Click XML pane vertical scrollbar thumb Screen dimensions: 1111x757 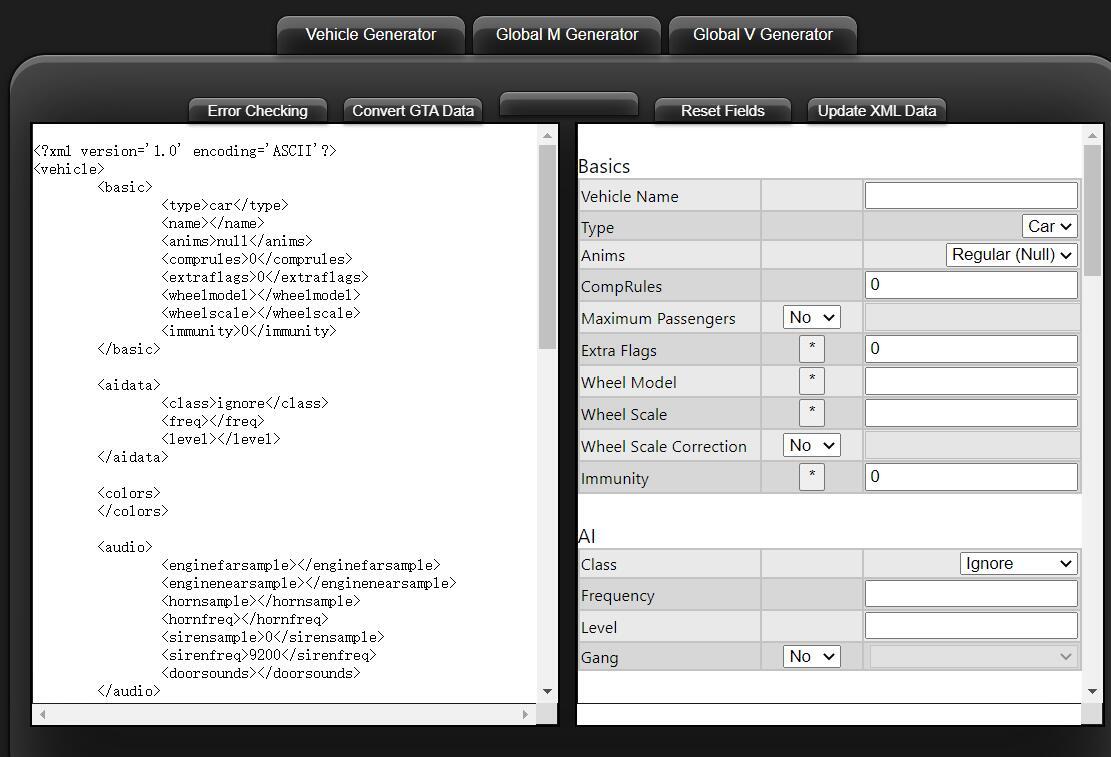[547, 247]
